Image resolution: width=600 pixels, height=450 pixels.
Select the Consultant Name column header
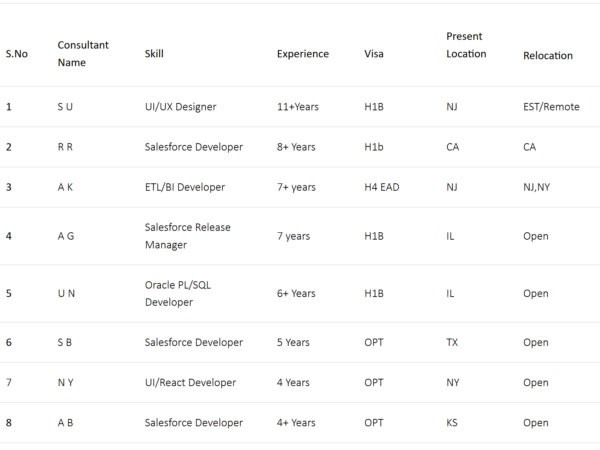pyautogui.click(x=83, y=54)
